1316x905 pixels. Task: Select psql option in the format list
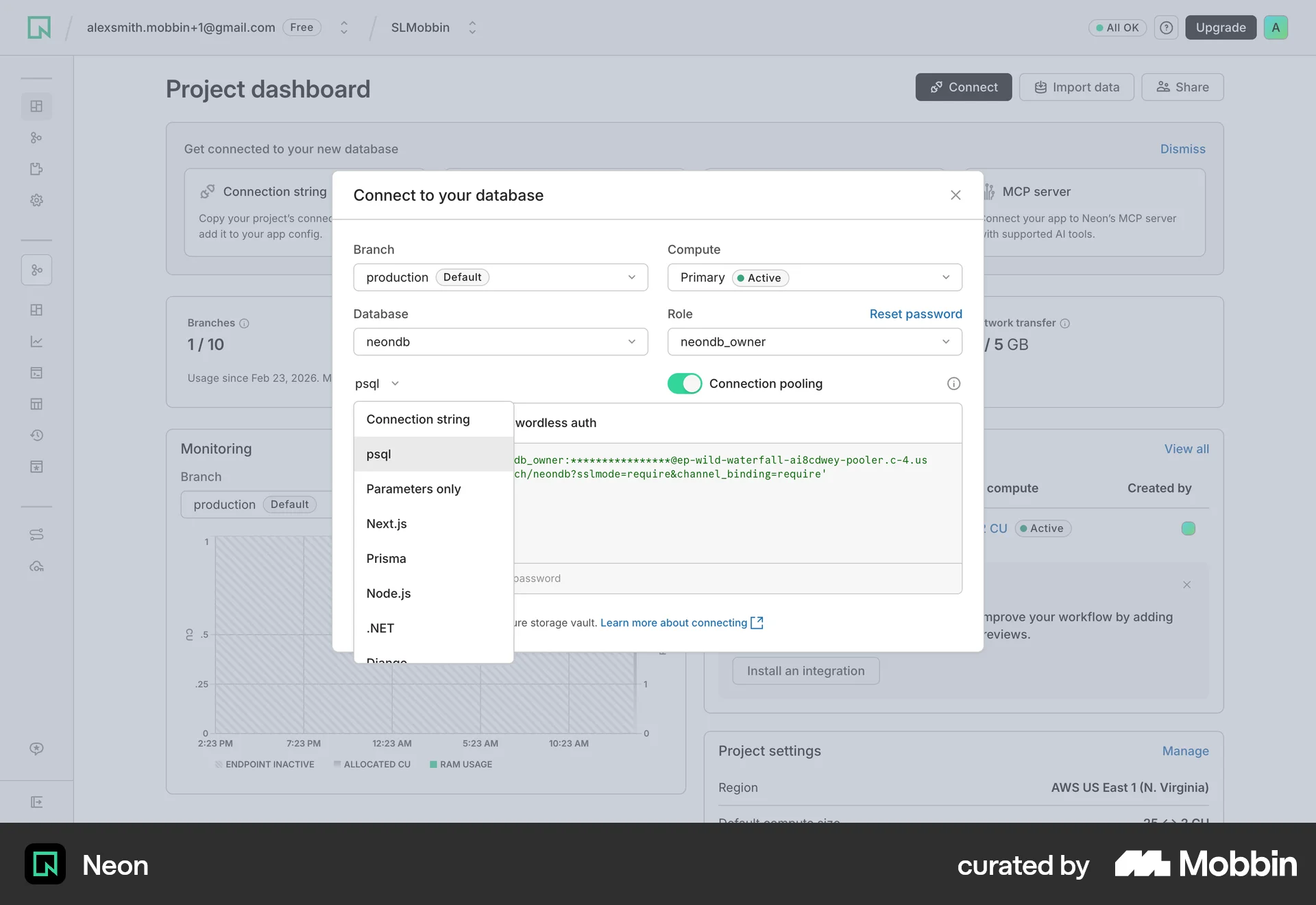click(x=433, y=454)
